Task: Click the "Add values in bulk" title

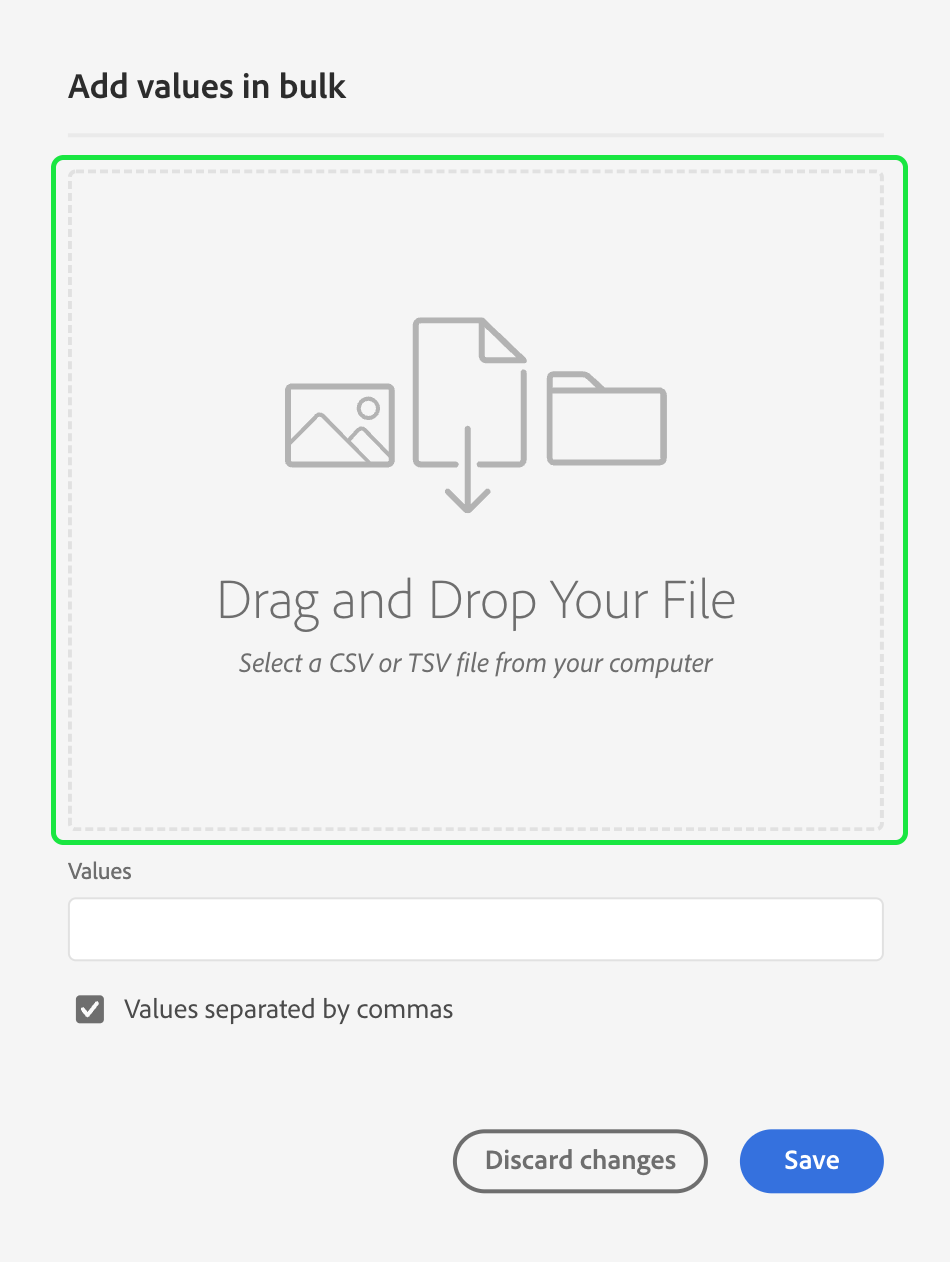Action: coord(207,87)
